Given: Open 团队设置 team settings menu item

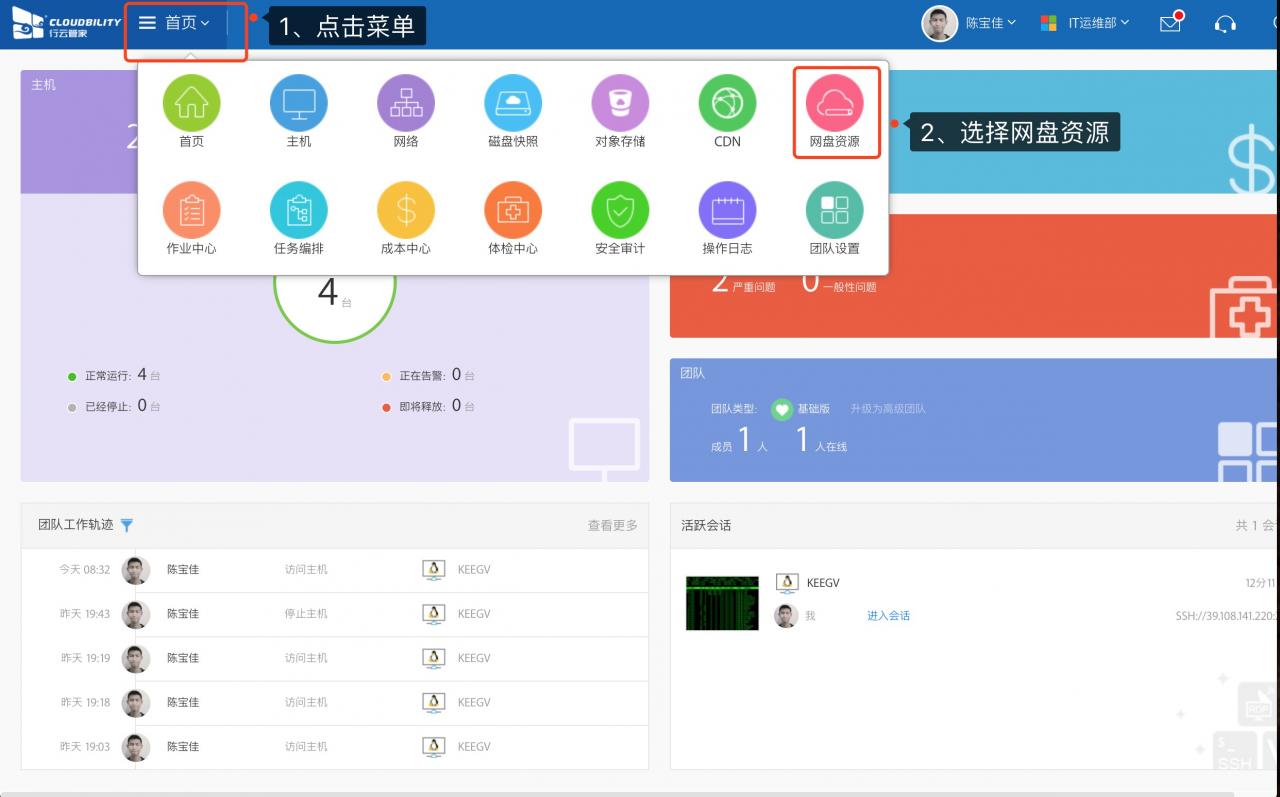Looking at the screenshot, I should [834, 210].
